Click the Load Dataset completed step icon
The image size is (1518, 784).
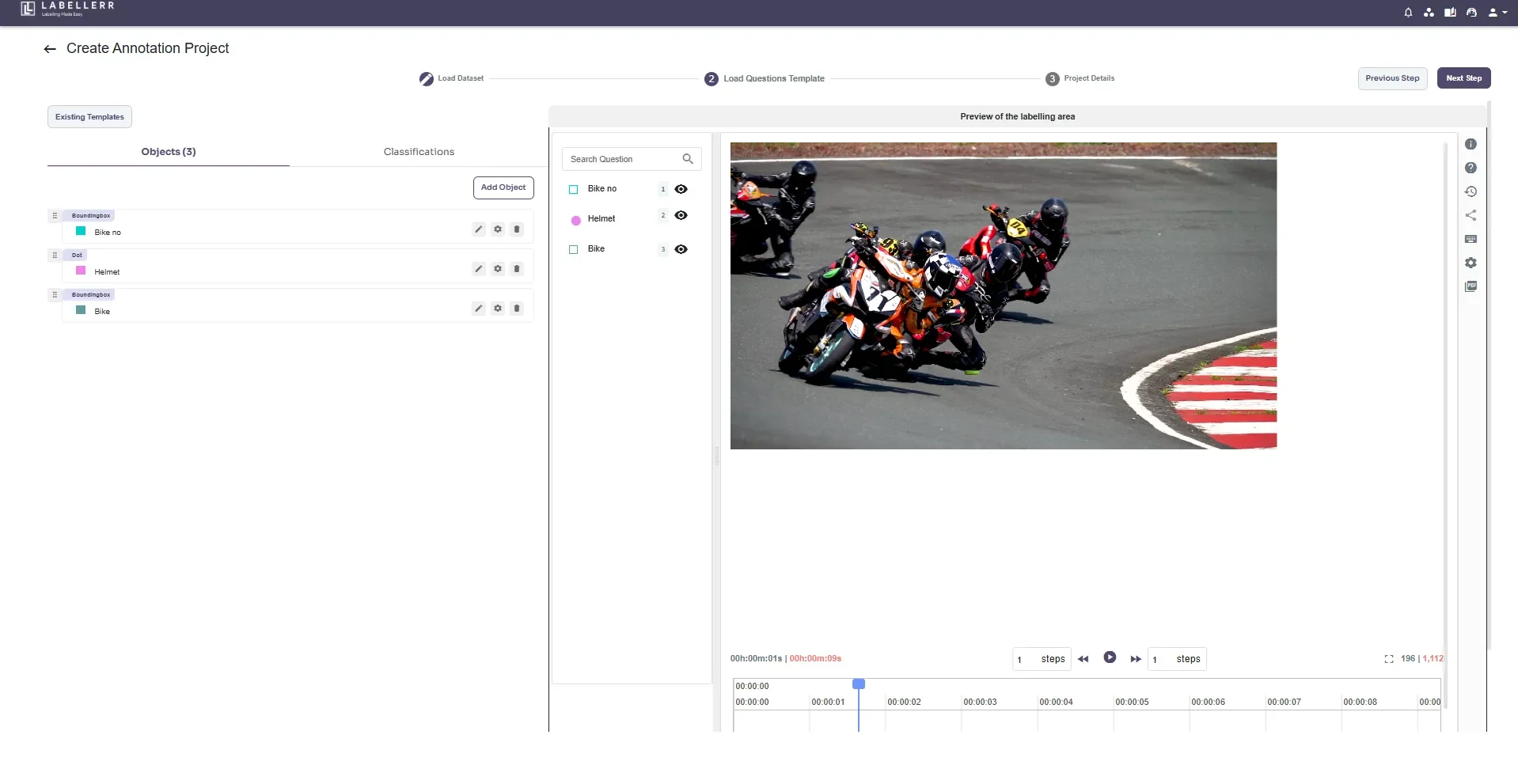point(426,79)
